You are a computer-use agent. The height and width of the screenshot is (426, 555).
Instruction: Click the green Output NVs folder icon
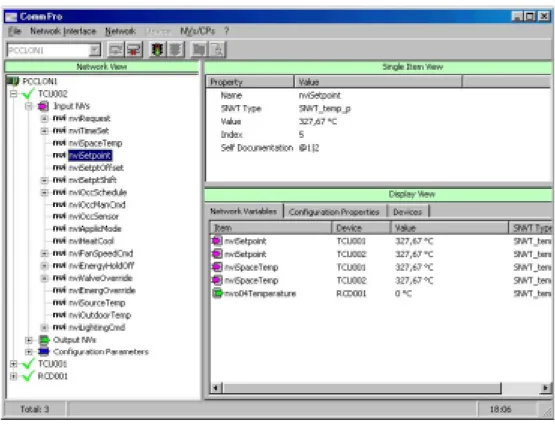[x=44, y=340]
